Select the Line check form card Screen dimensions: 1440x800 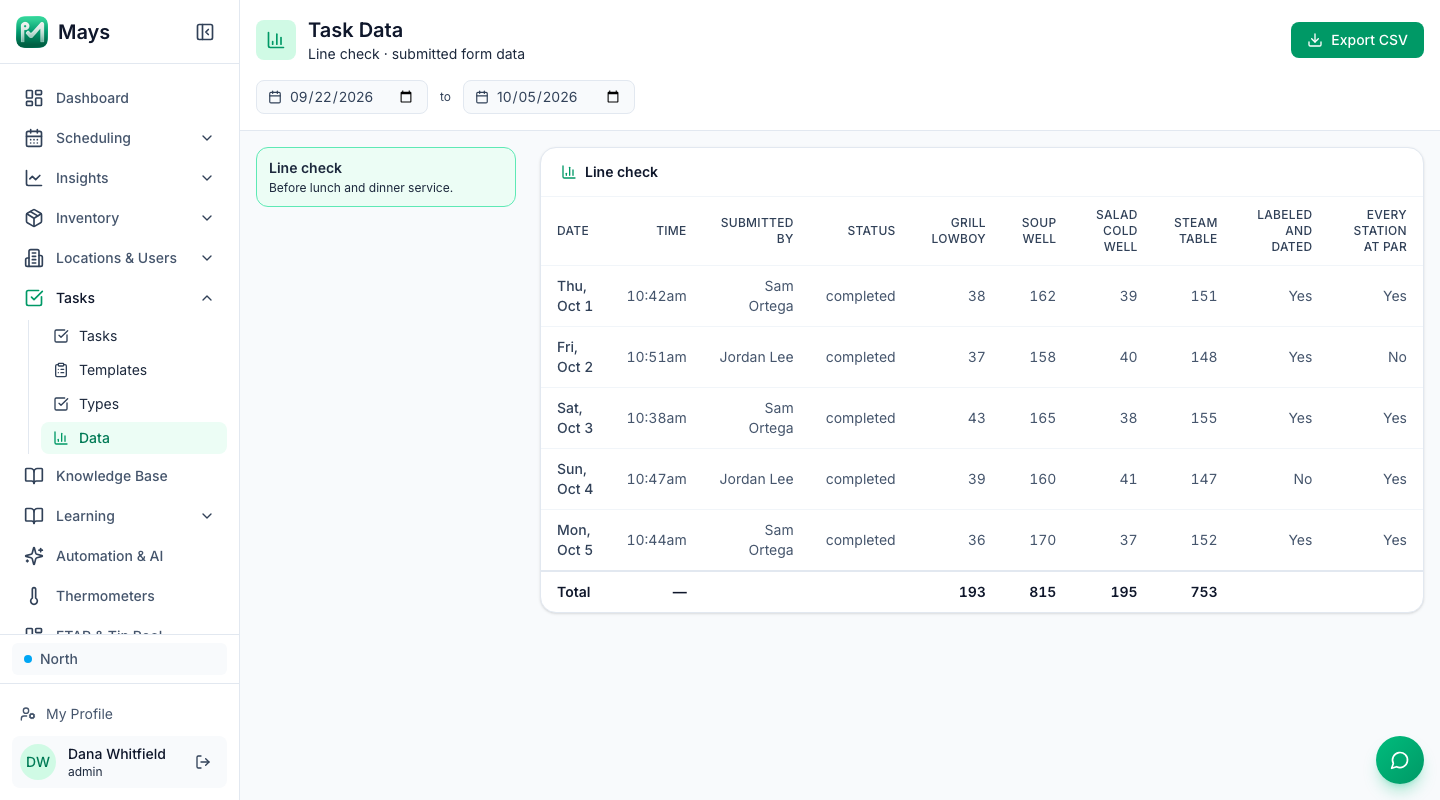pos(386,177)
